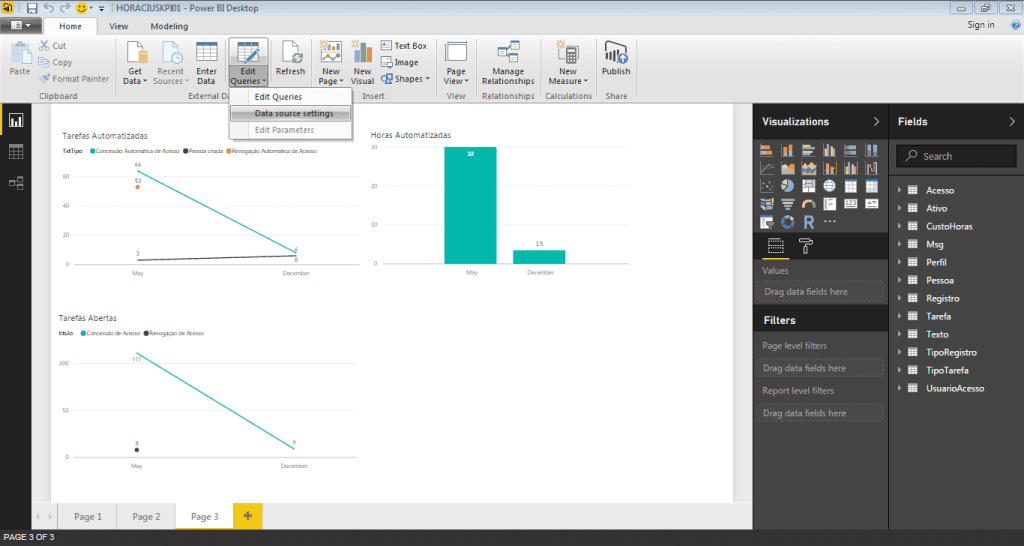Add a new page with plus button
1024x546 pixels.
pyautogui.click(x=248, y=516)
